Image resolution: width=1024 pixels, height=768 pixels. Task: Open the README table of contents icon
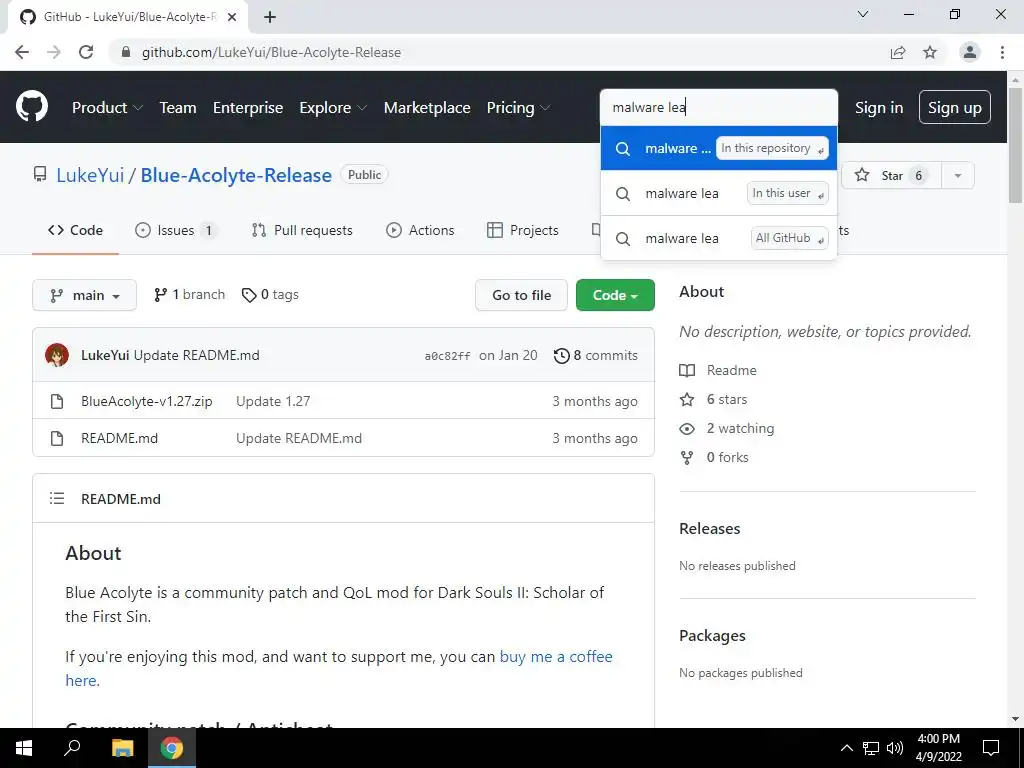(57, 499)
